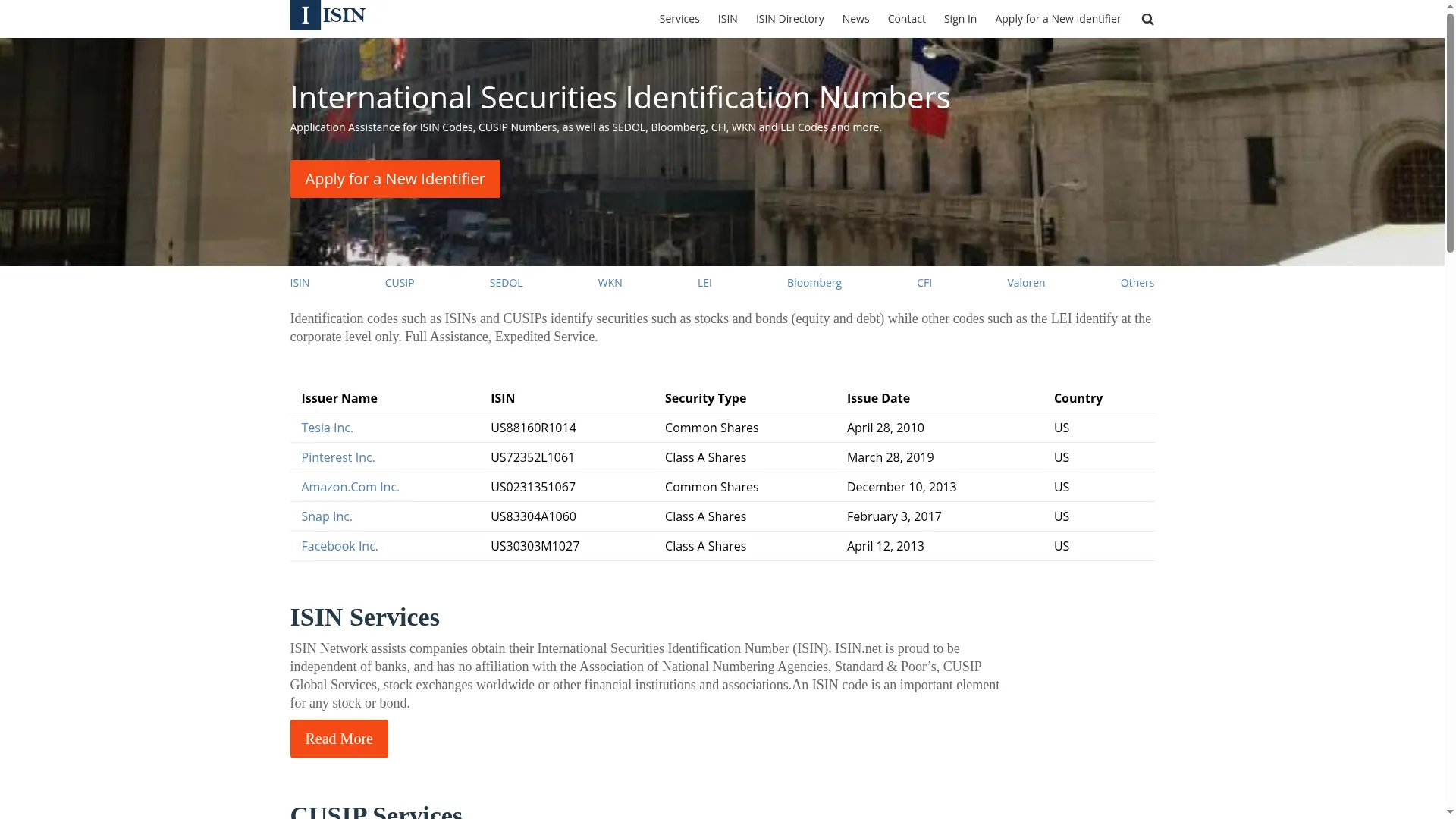Click Read More under ISIN Services
1456x819 pixels.
point(339,739)
